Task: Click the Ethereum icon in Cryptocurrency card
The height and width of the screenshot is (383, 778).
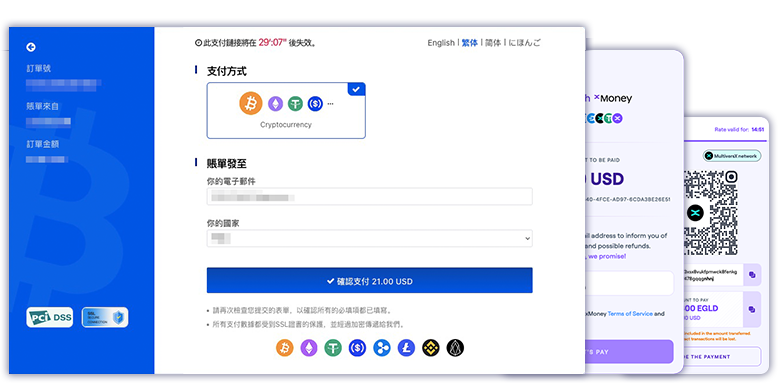Action: pyautogui.click(x=275, y=104)
